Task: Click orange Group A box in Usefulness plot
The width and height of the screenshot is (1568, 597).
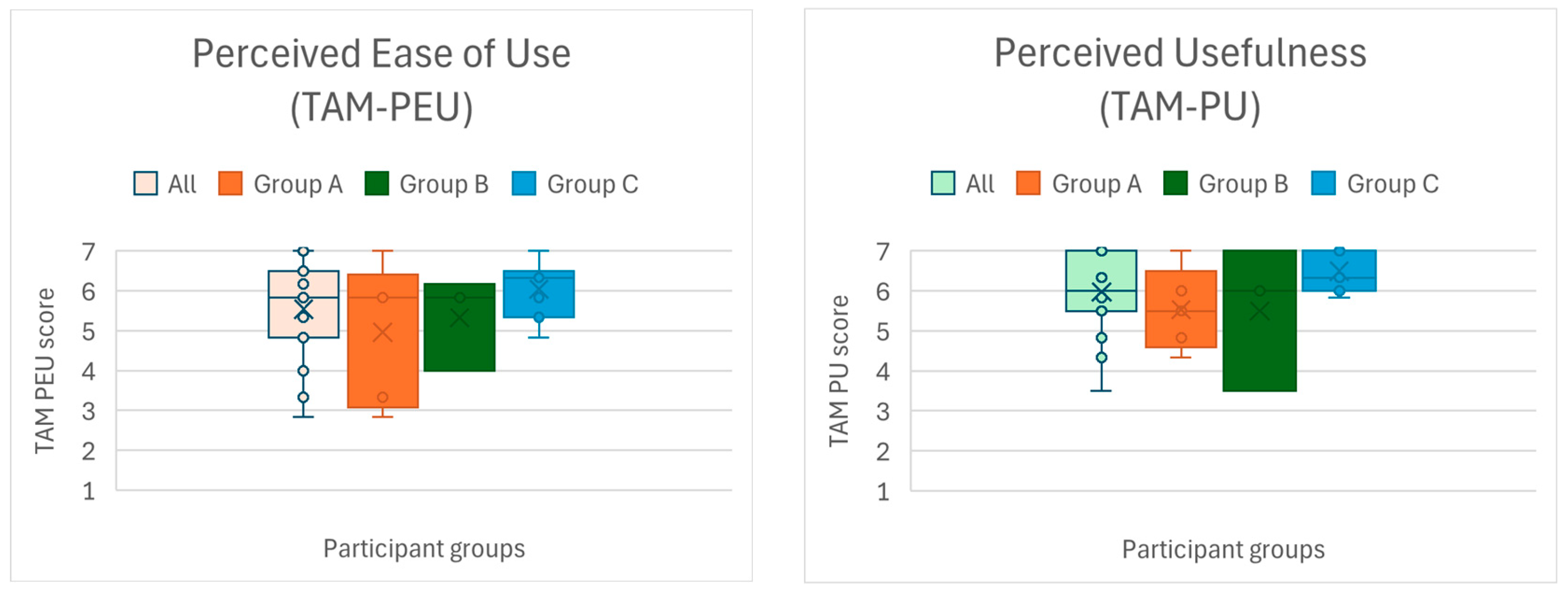Action: 1181,329
